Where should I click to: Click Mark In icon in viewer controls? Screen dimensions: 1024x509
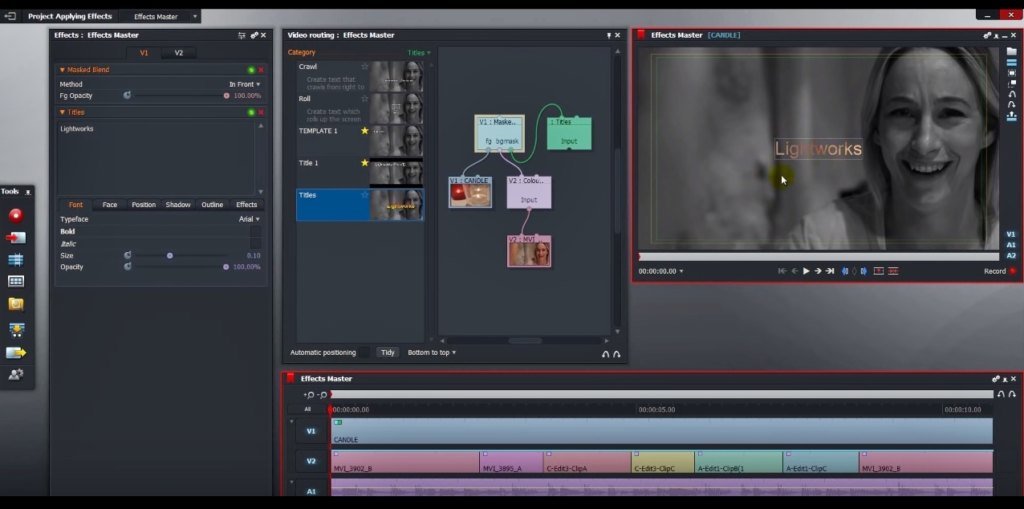coord(845,271)
